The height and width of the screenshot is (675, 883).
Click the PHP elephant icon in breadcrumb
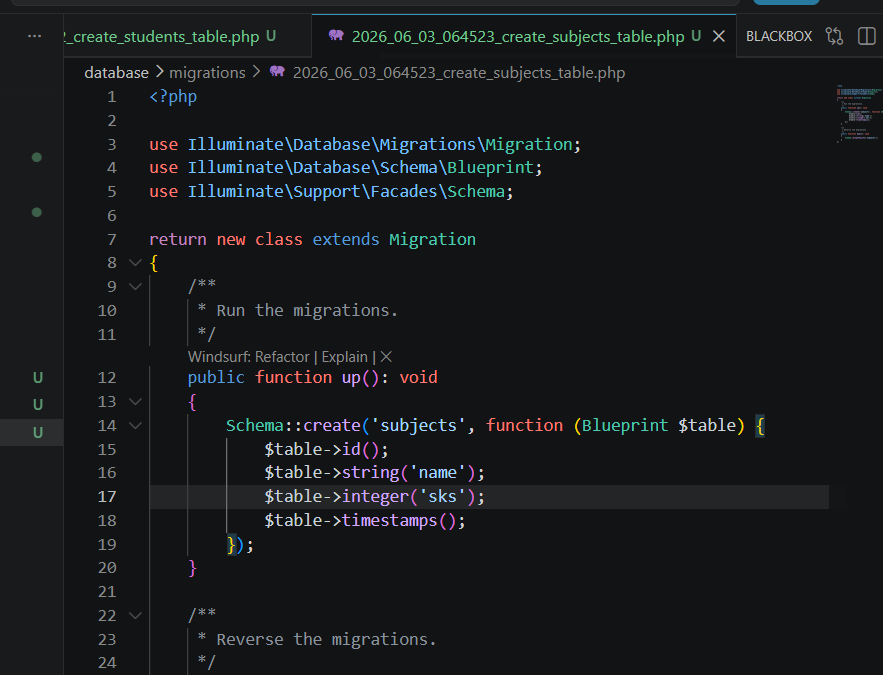click(x=277, y=71)
